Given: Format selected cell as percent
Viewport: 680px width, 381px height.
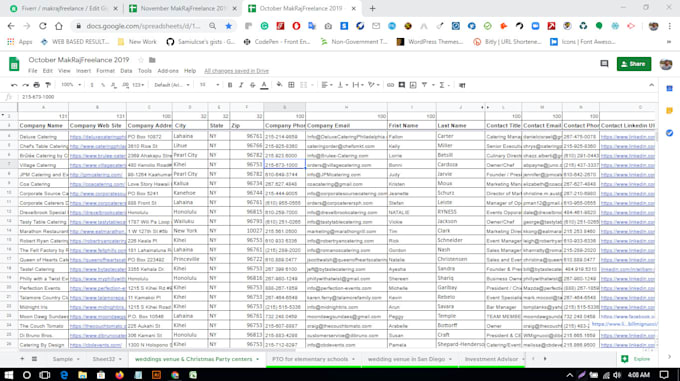Looking at the screenshot, I should [103, 85].
